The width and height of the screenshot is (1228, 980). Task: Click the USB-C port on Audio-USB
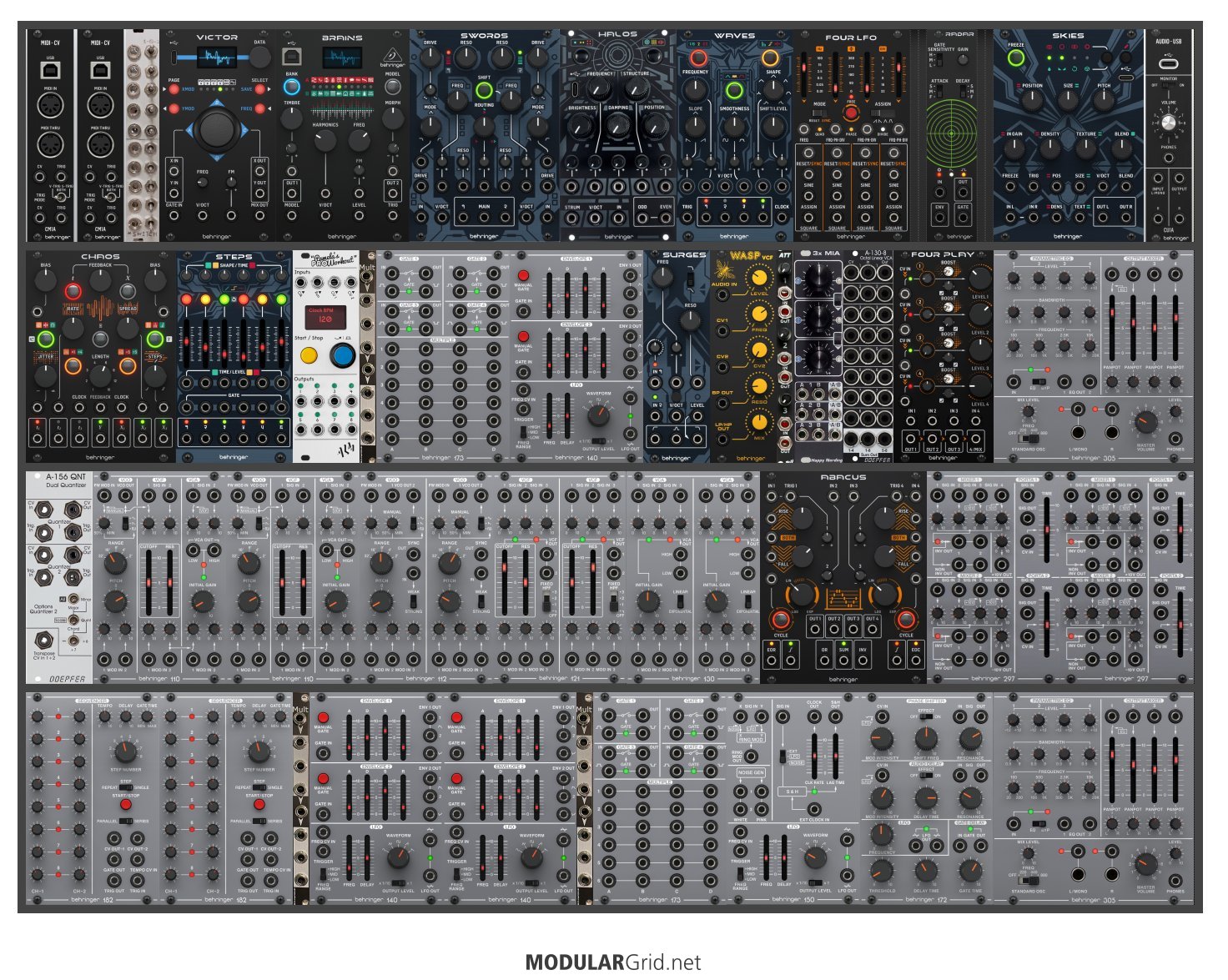coord(1168,63)
